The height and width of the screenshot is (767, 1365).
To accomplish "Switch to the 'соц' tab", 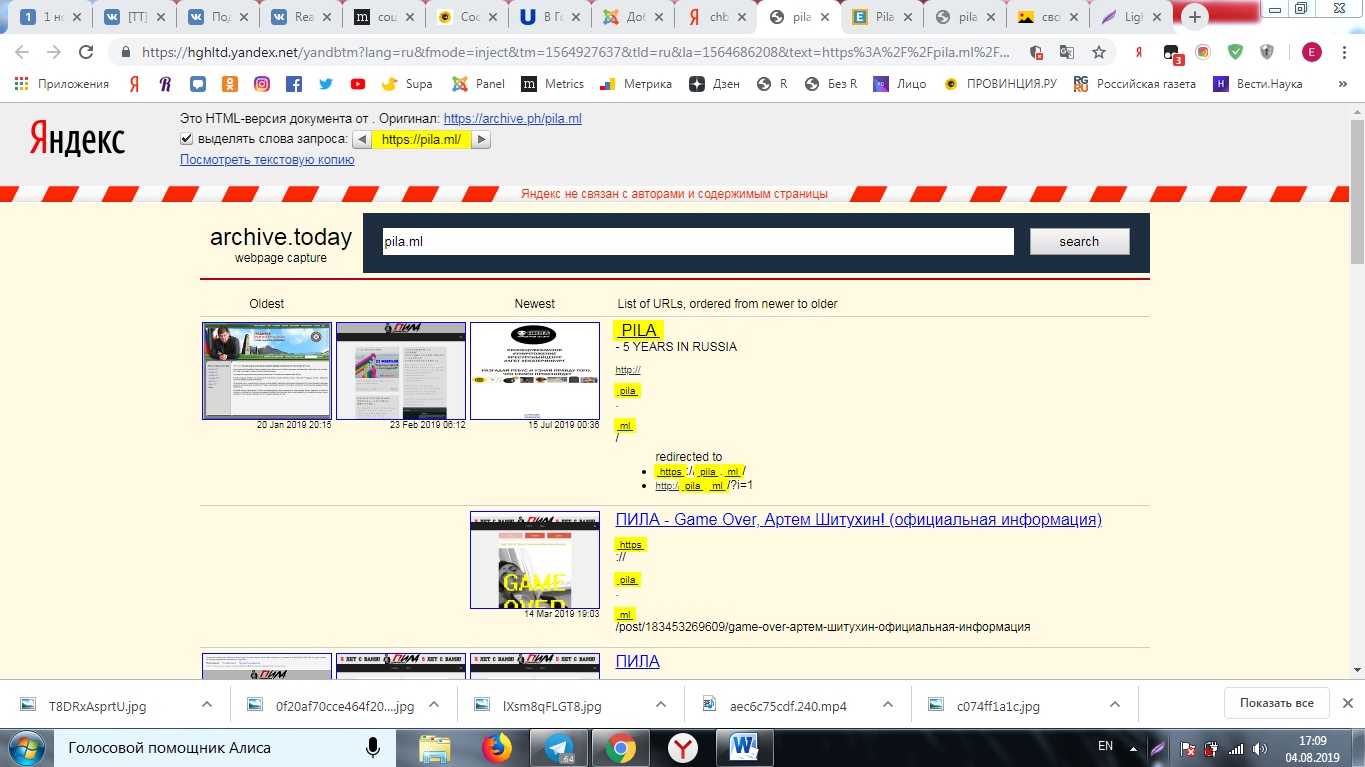I will click(x=382, y=17).
